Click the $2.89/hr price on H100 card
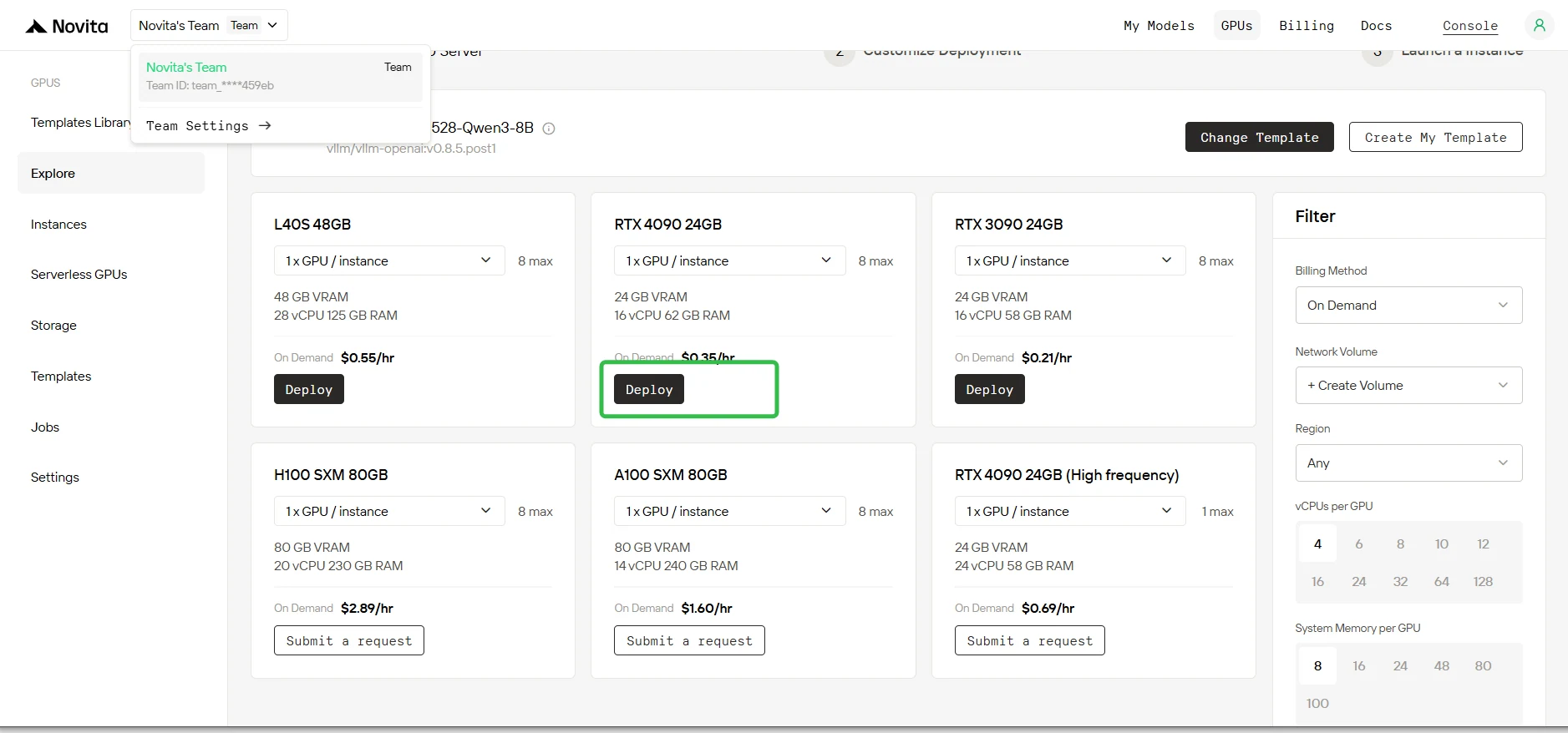 367,609
